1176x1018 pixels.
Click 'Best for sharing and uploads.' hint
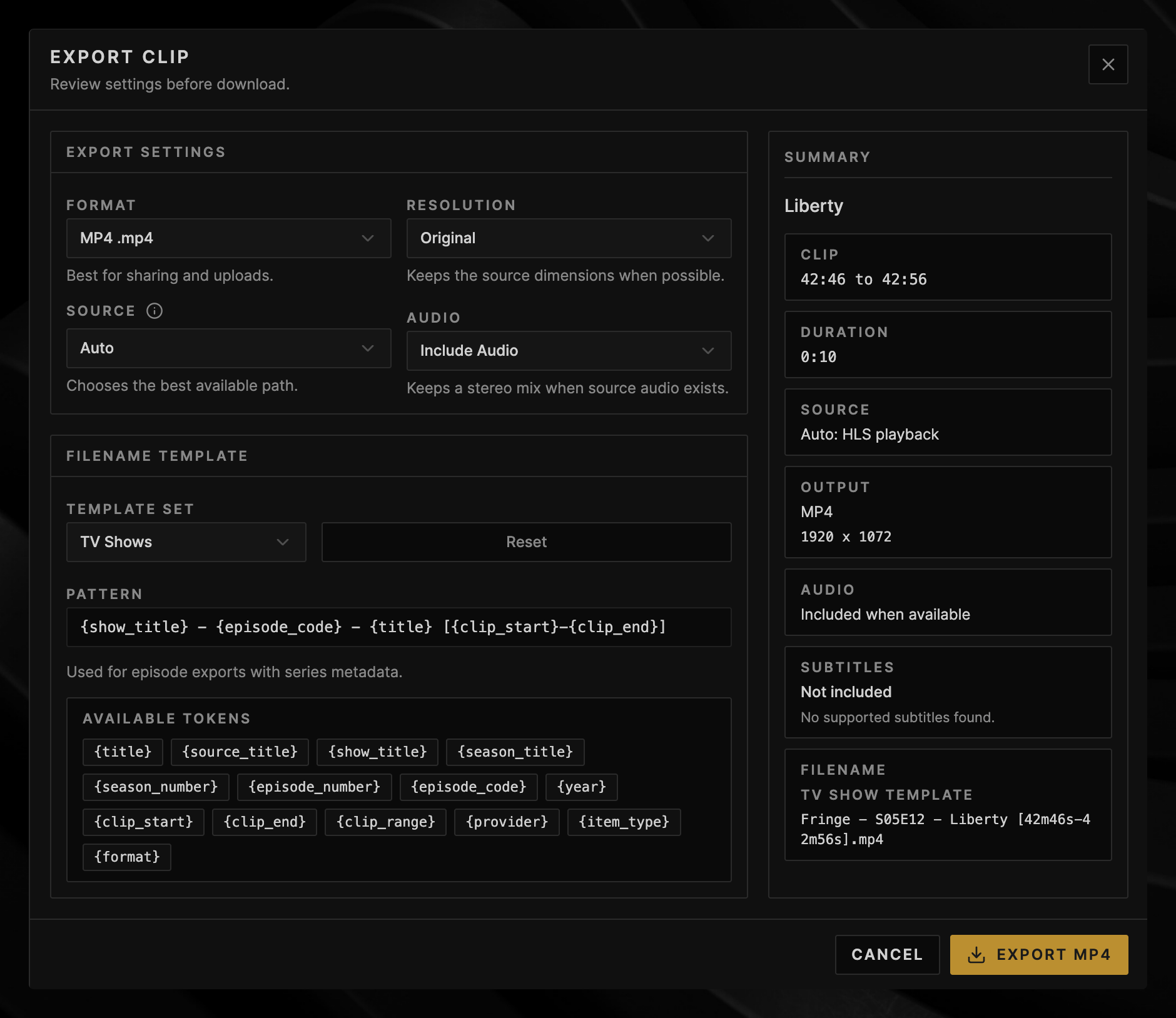coord(170,276)
